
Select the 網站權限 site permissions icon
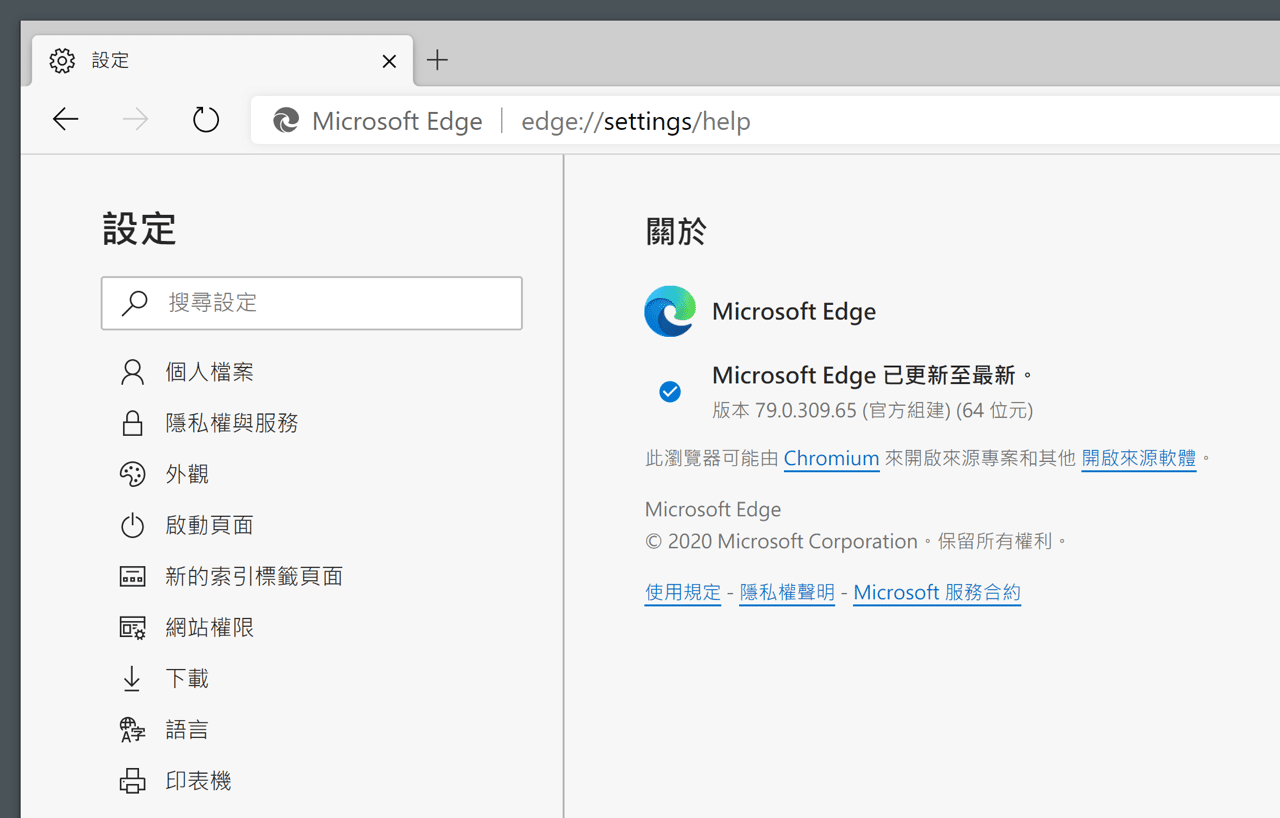(x=132, y=626)
